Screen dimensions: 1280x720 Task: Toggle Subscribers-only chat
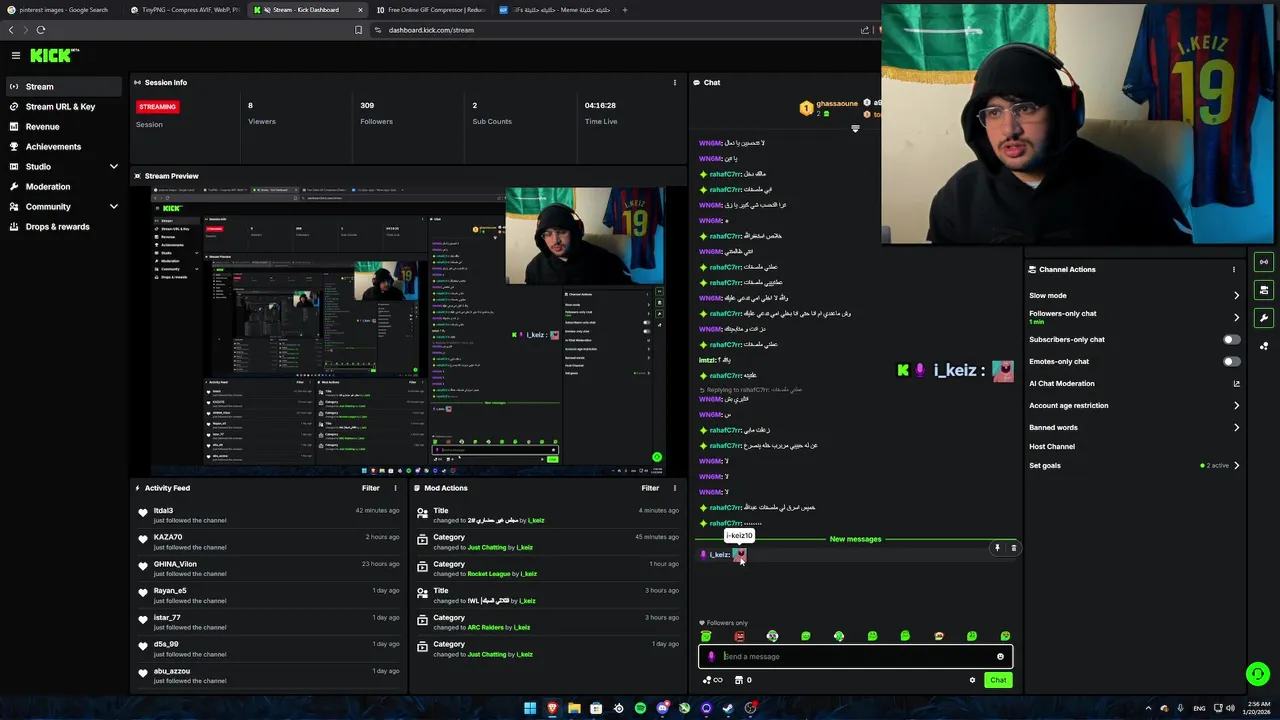pos(1231,340)
